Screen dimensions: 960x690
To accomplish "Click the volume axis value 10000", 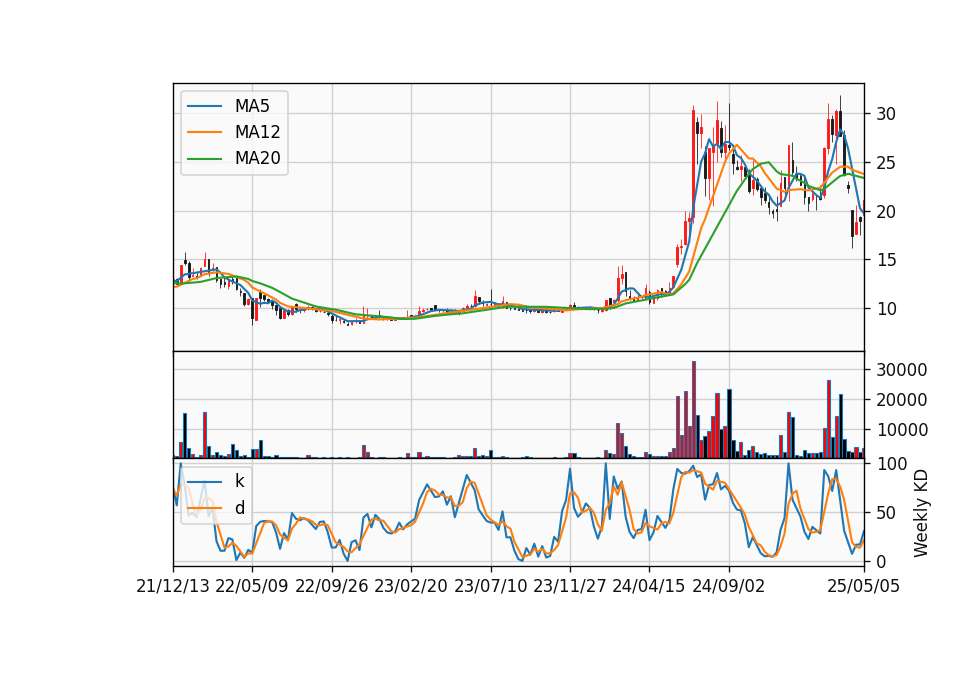I will (x=901, y=430).
